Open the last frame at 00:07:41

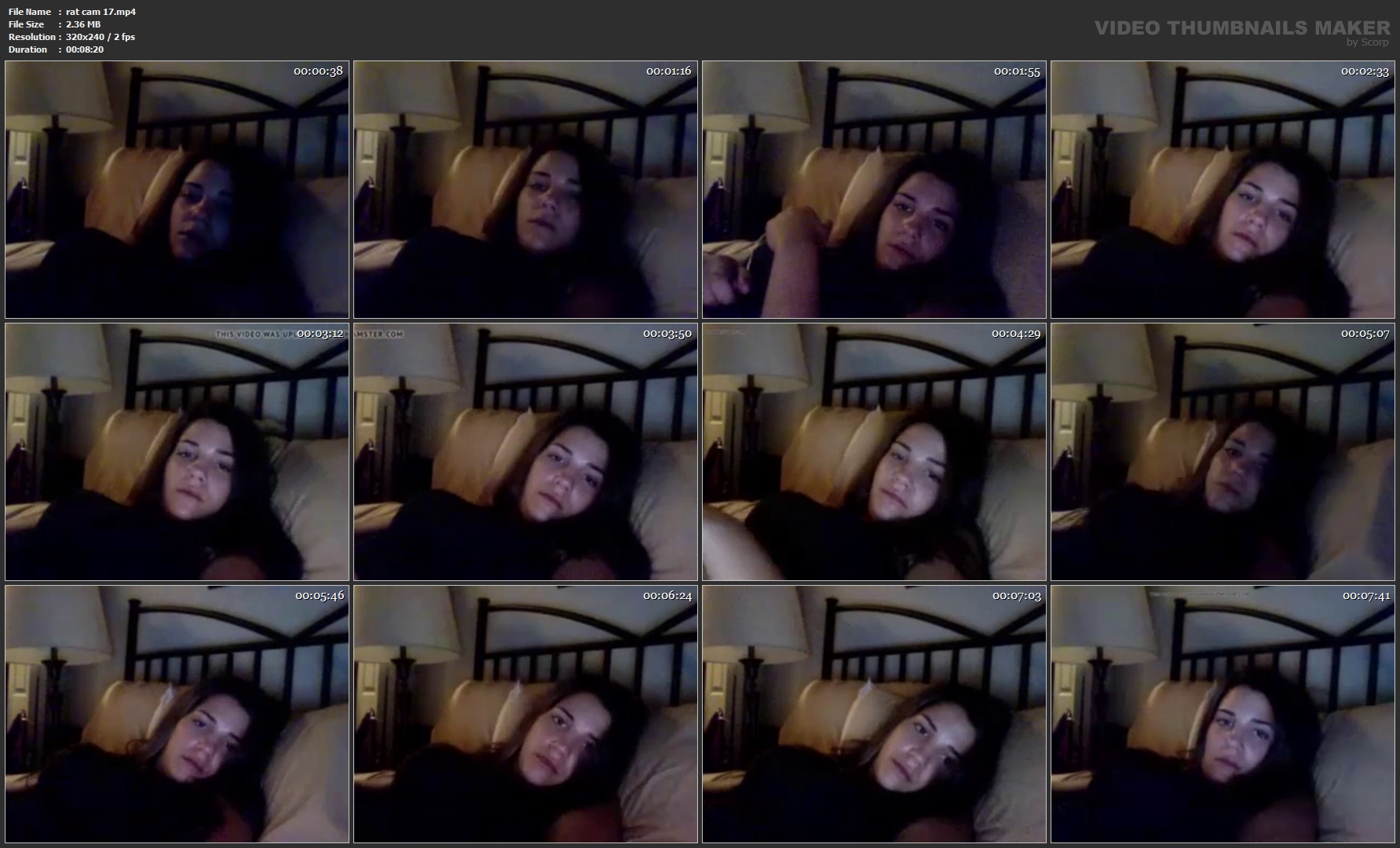click(1223, 714)
